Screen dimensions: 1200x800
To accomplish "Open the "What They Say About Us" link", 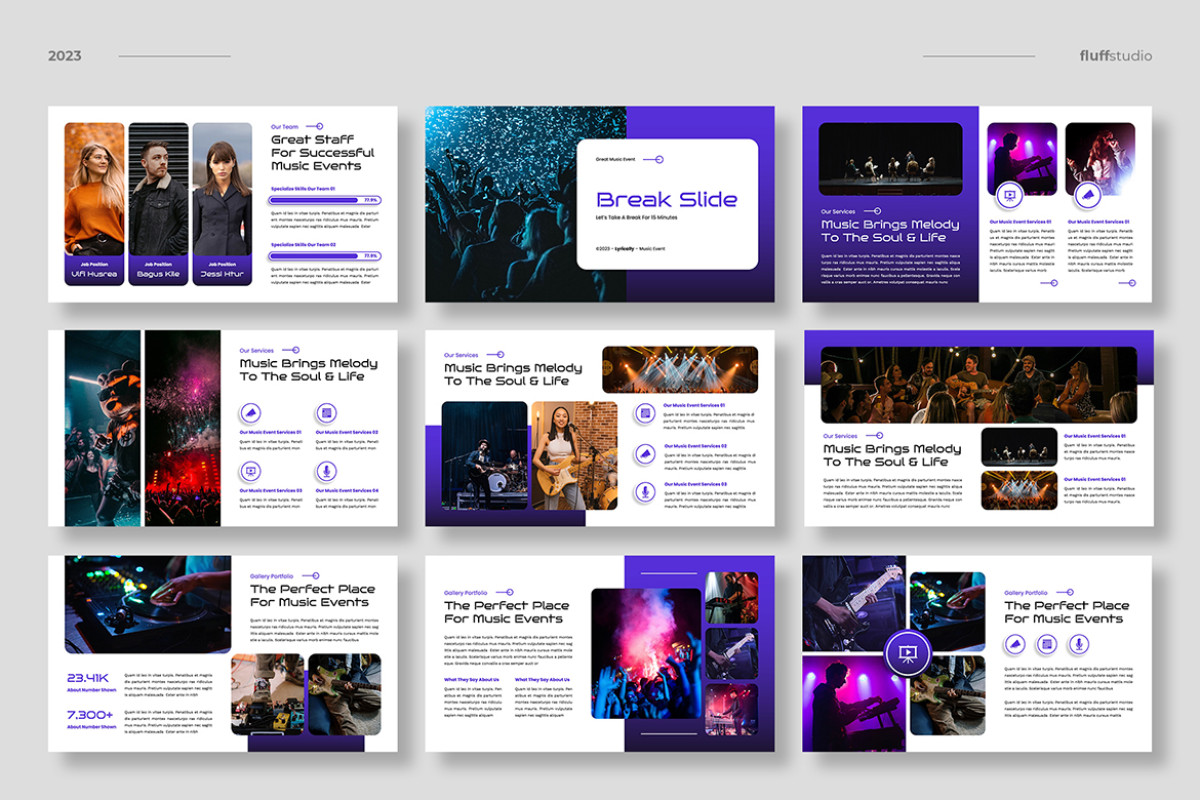I will 473,680.
